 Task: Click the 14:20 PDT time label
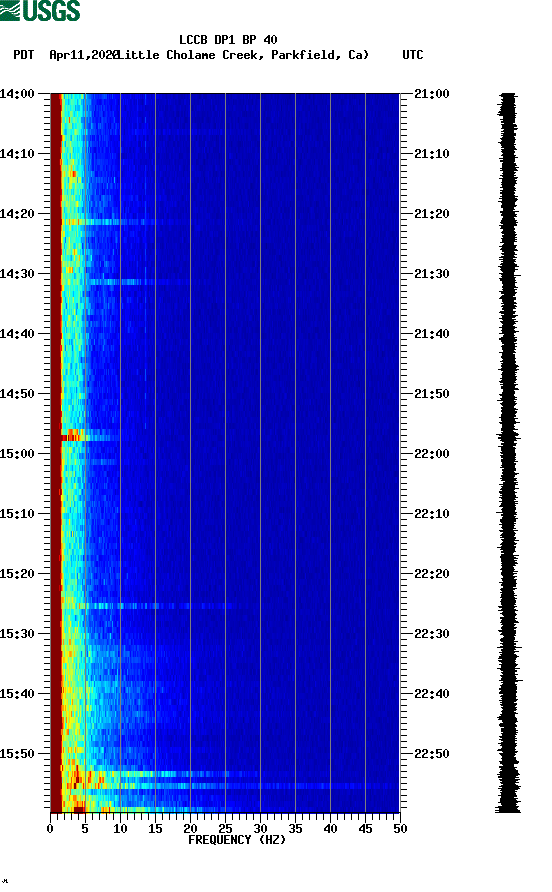pyautogui.click(x=18, y=214)
